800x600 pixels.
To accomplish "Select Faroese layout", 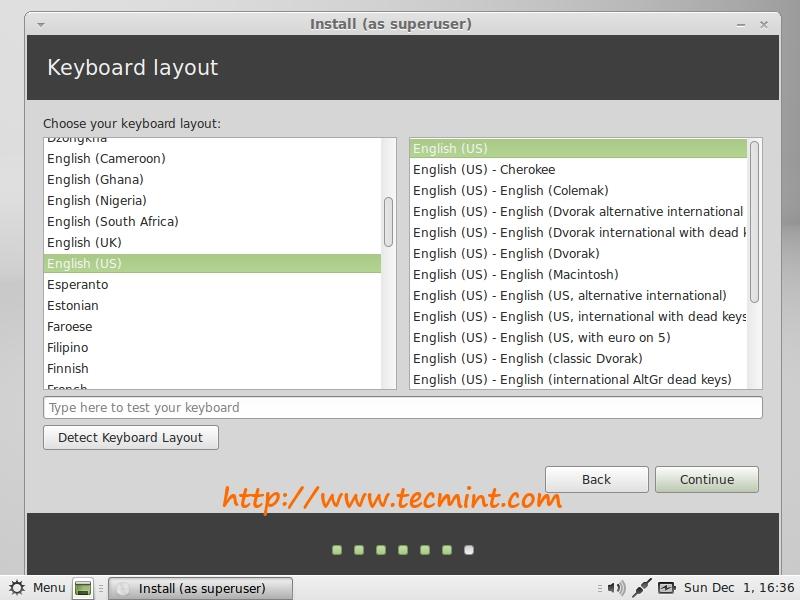I will pyautogui.click(x=212, y=327).
